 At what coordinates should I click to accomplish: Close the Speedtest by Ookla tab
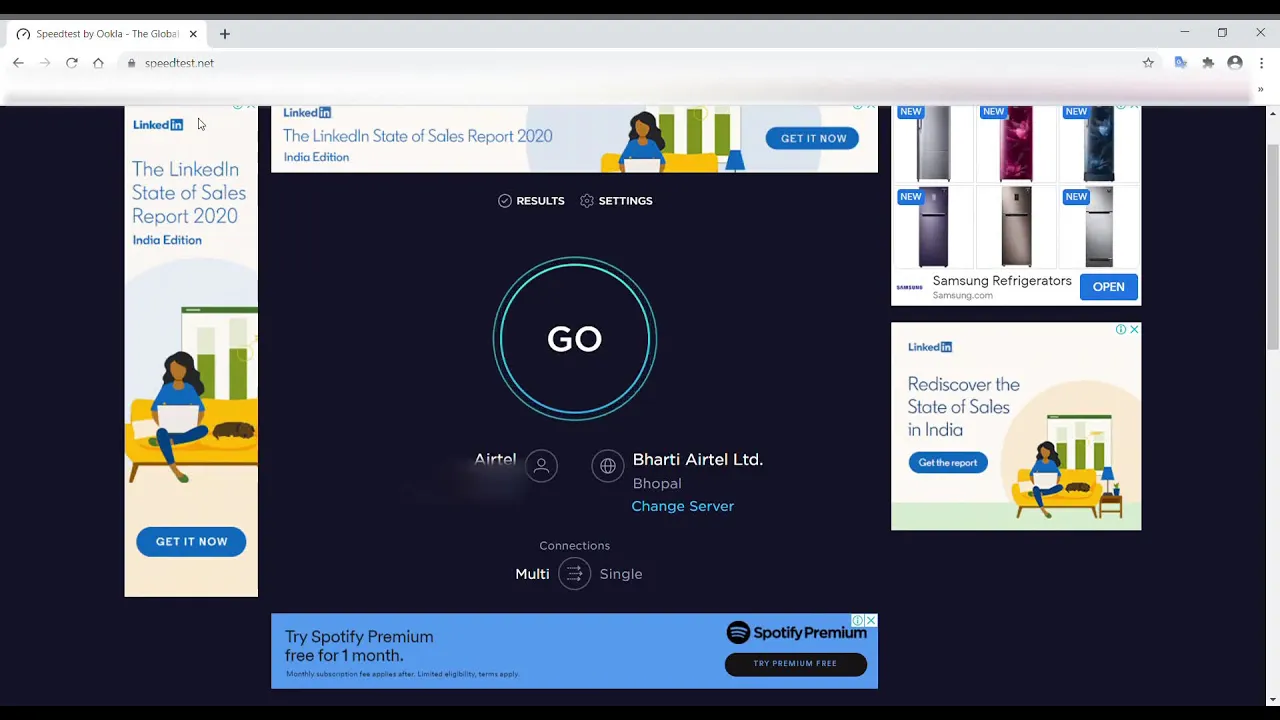click(x=193, y=34)
